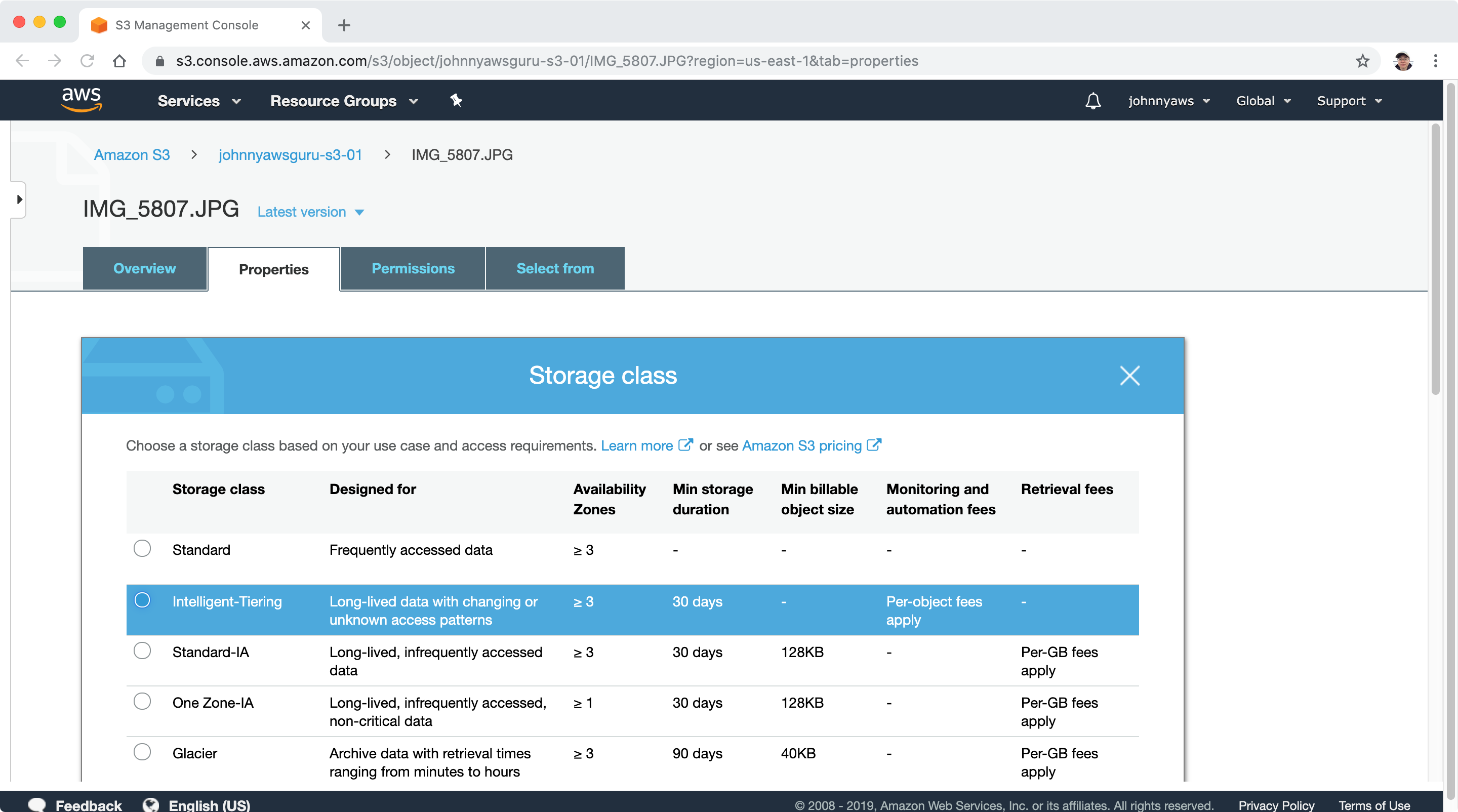The height and width of the screenshot is (812, 1458).
Task: Open the Resource Groups dropdown
Action: pos(344,101)
